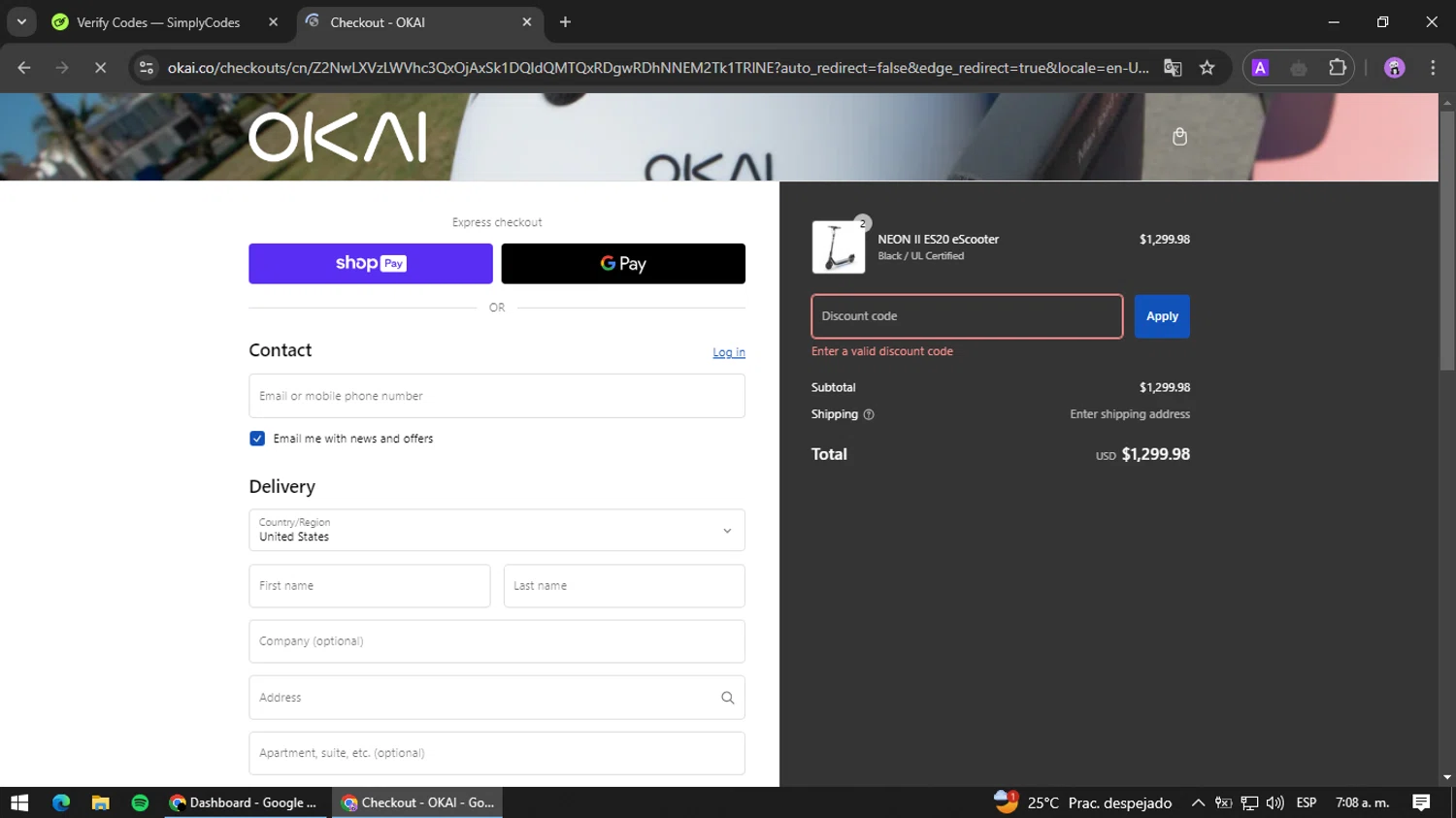
Task: Expand the Country/Region dropdown
Action: pos(497,530)
